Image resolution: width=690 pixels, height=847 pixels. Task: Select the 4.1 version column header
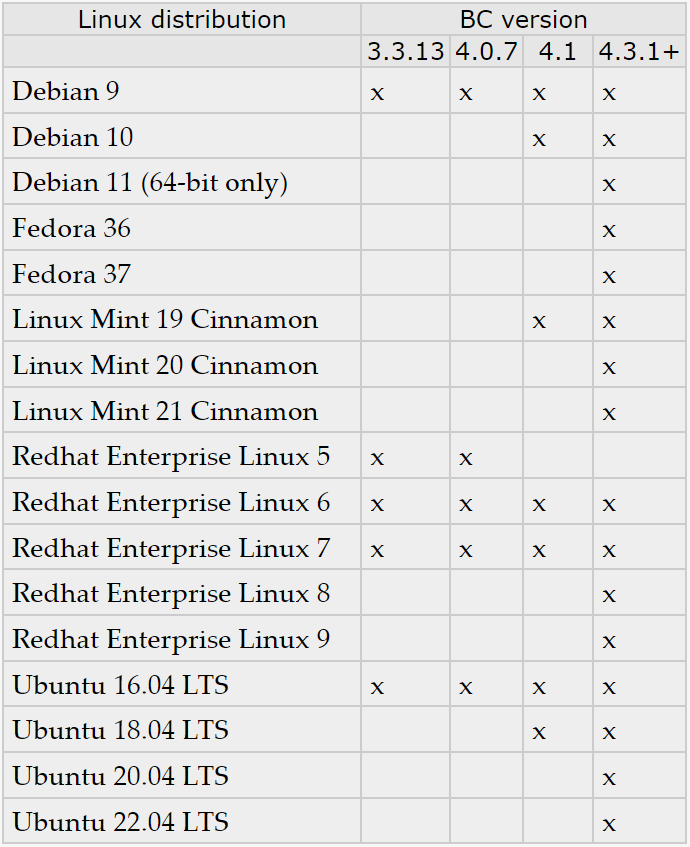point(558,52)
